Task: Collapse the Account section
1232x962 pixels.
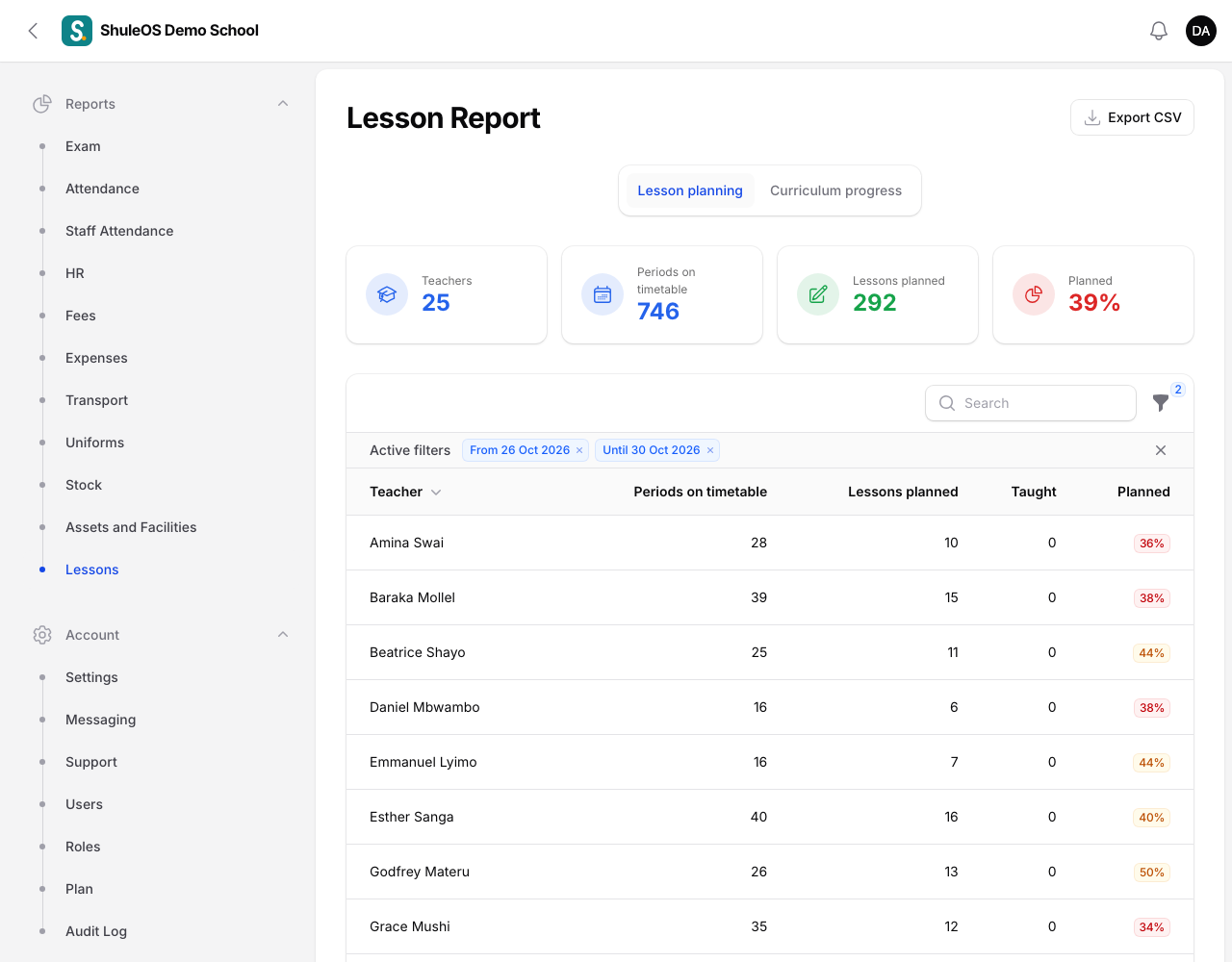Action: coord(283,635)
